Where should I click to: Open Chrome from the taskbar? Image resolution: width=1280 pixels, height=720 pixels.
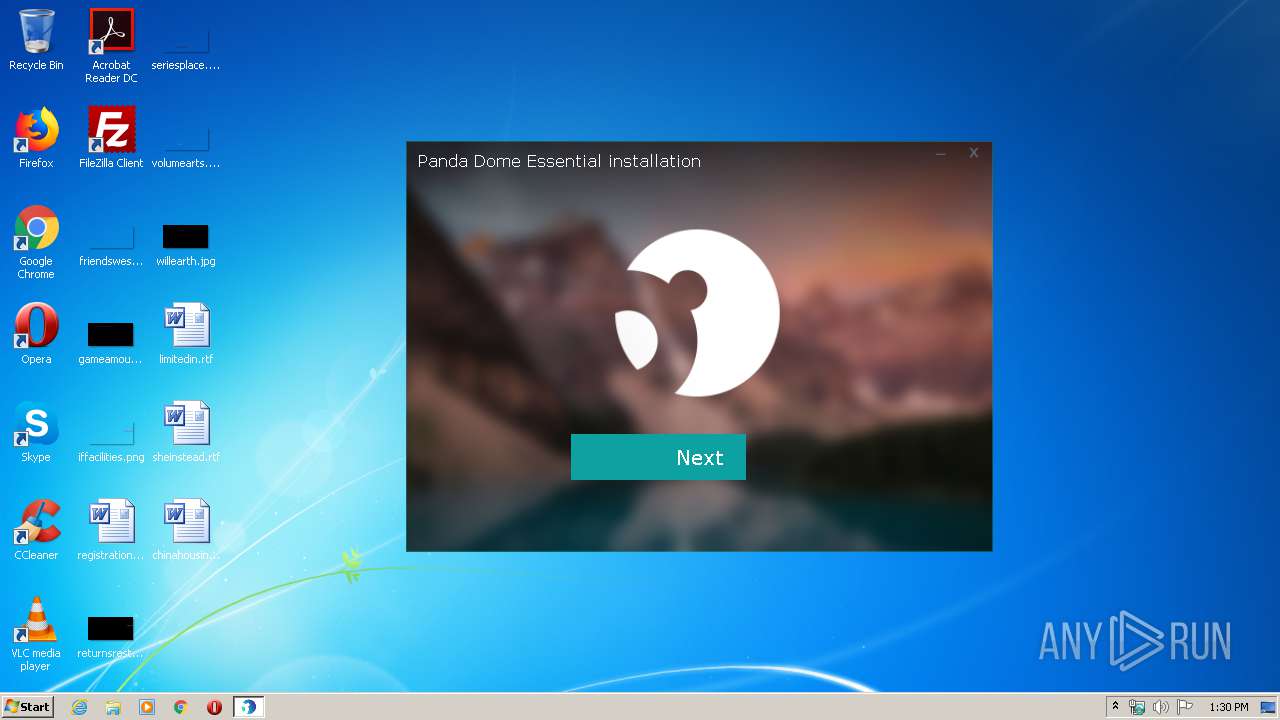(x=181, y=707)
